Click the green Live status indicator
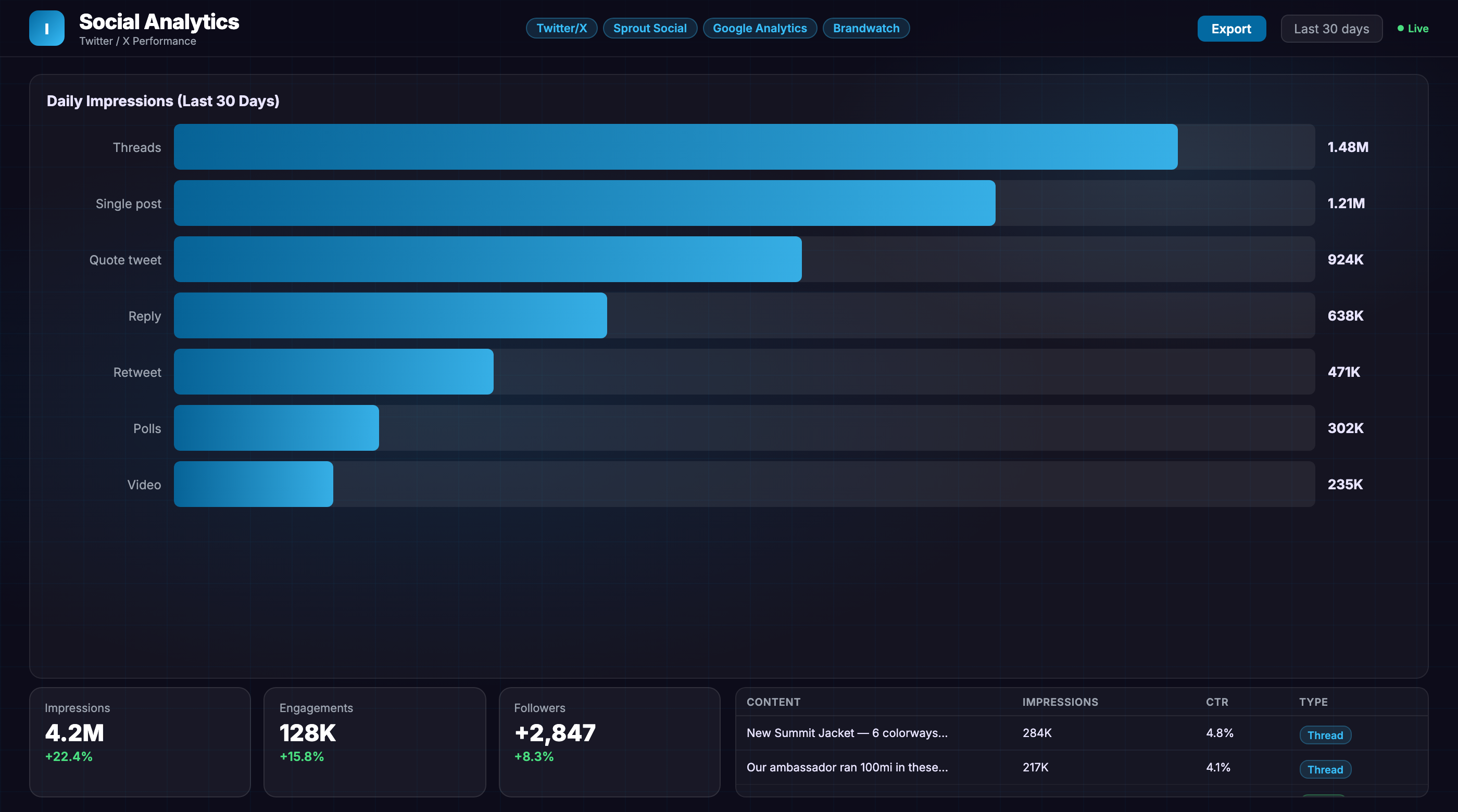This screenshot has height=812, width=1458. (1413, 28)
